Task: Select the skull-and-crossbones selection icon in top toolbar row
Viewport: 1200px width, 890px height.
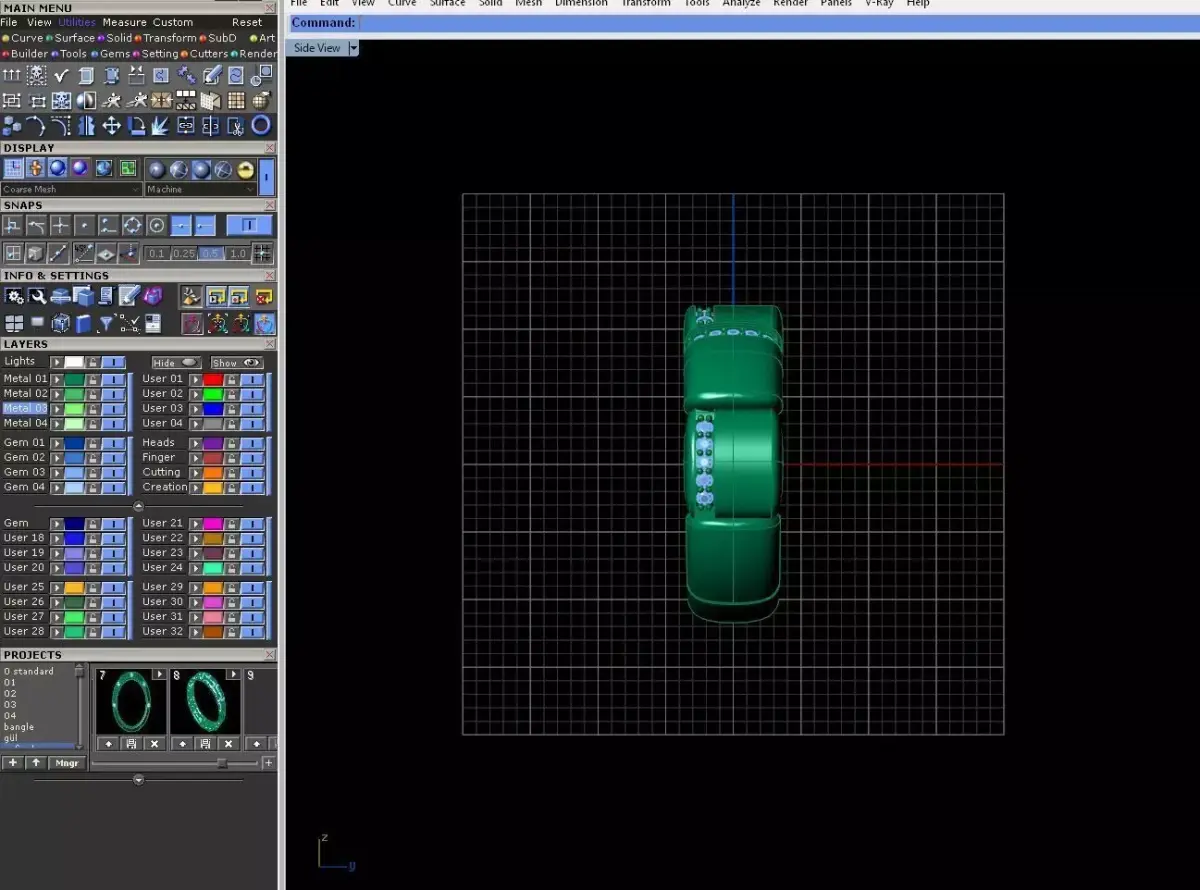Action: pos(37,76)
